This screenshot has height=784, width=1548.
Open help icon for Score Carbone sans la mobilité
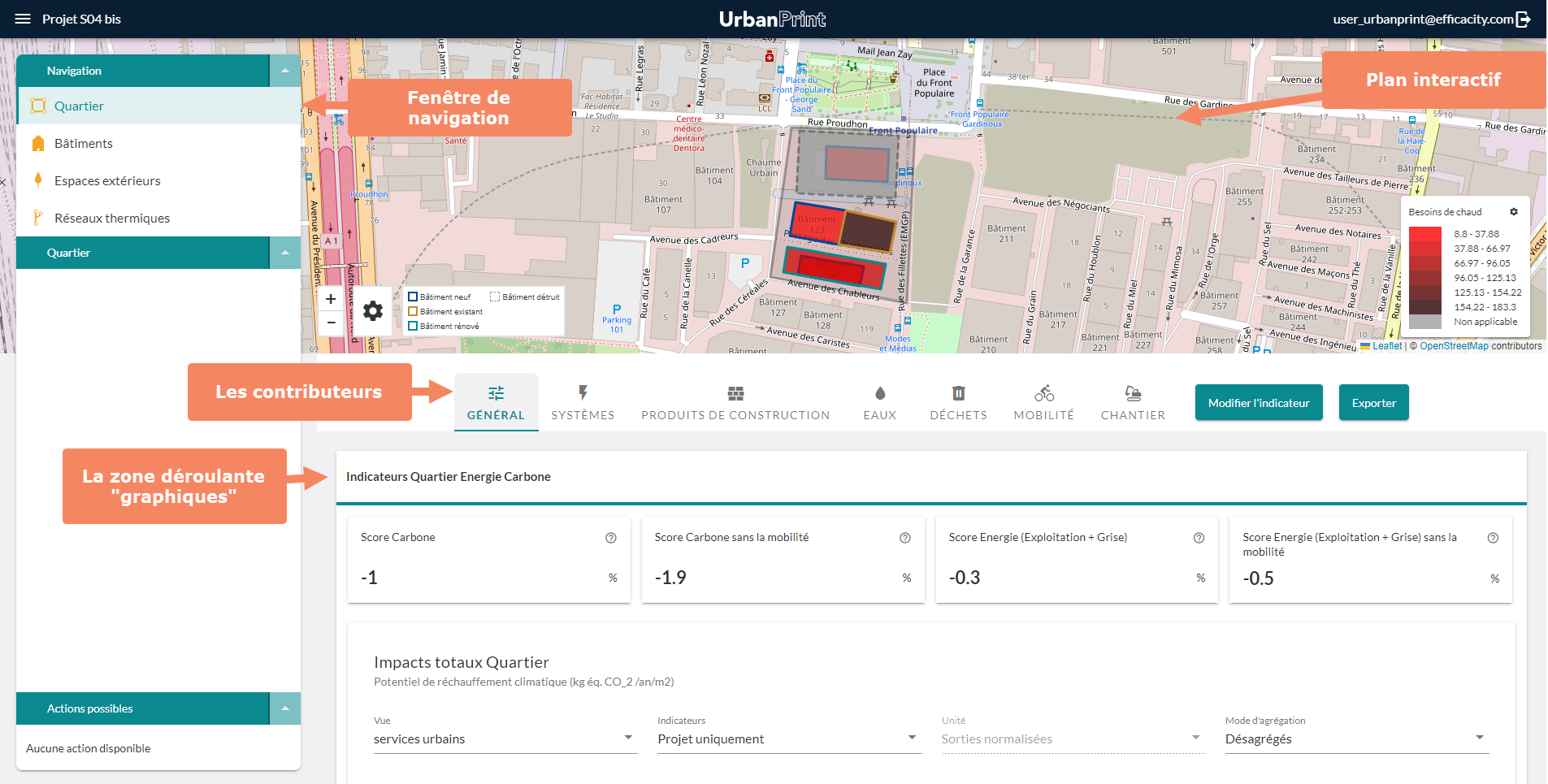tap(905, 538)
